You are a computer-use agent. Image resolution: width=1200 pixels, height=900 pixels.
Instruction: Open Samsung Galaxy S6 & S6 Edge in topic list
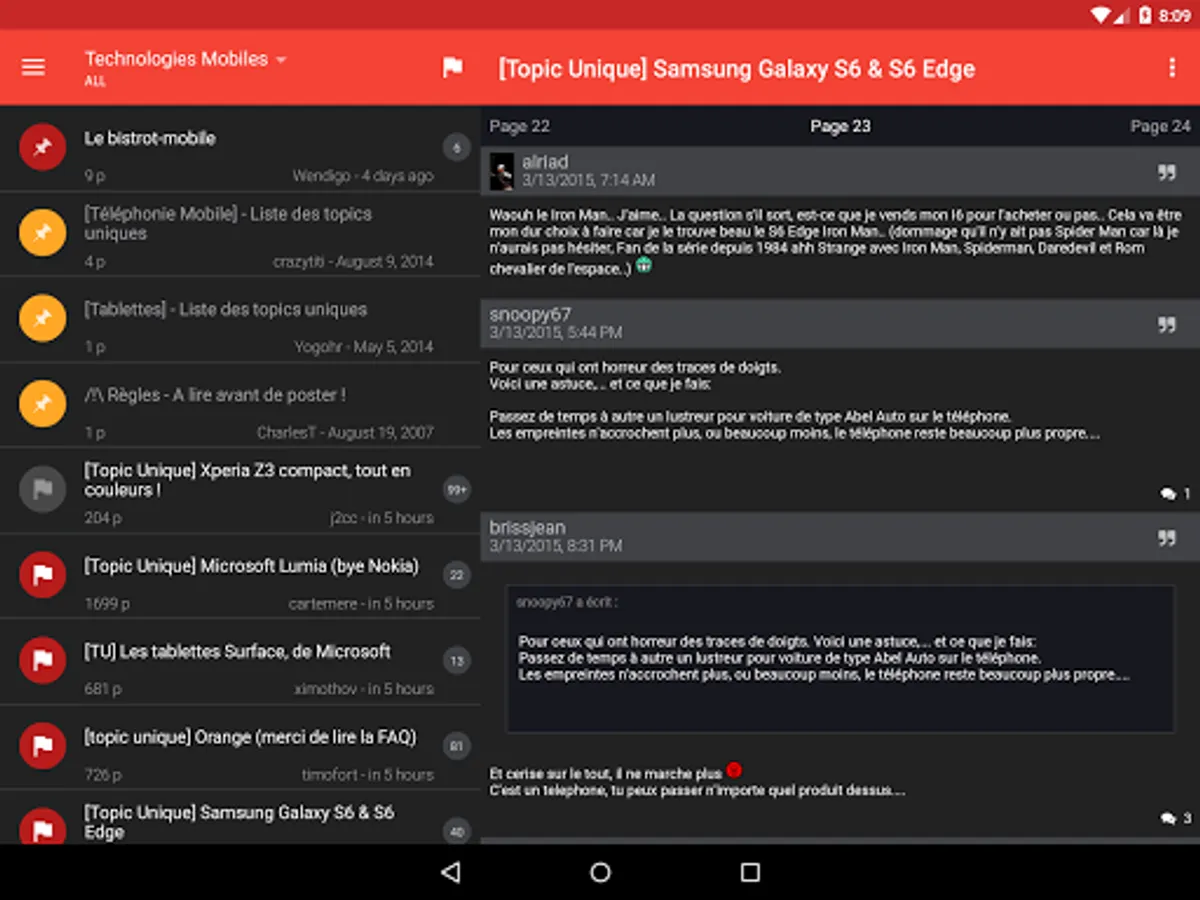pos(240,818)
